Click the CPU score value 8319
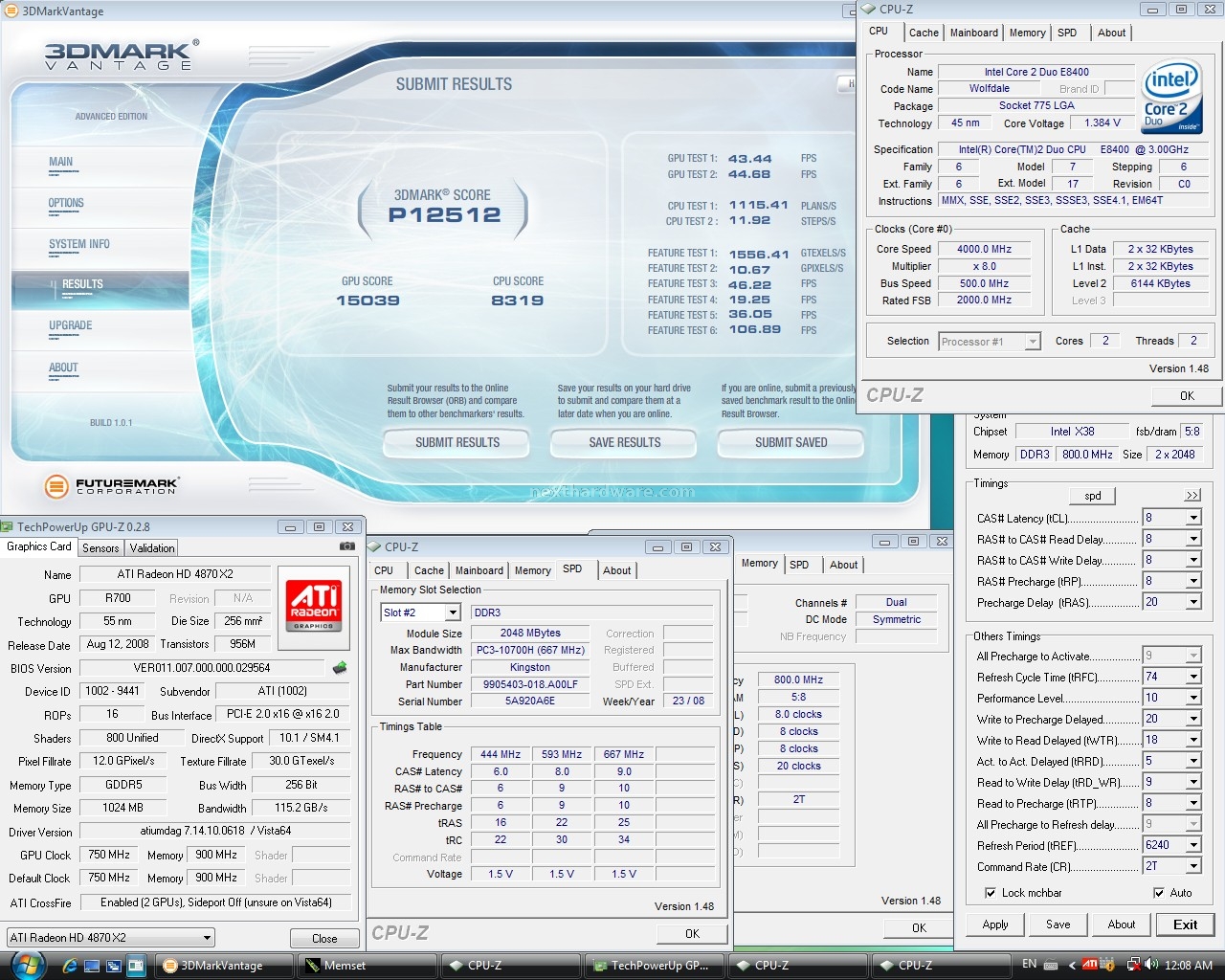Screen dimensions: 1225x980 pos(518,301)
